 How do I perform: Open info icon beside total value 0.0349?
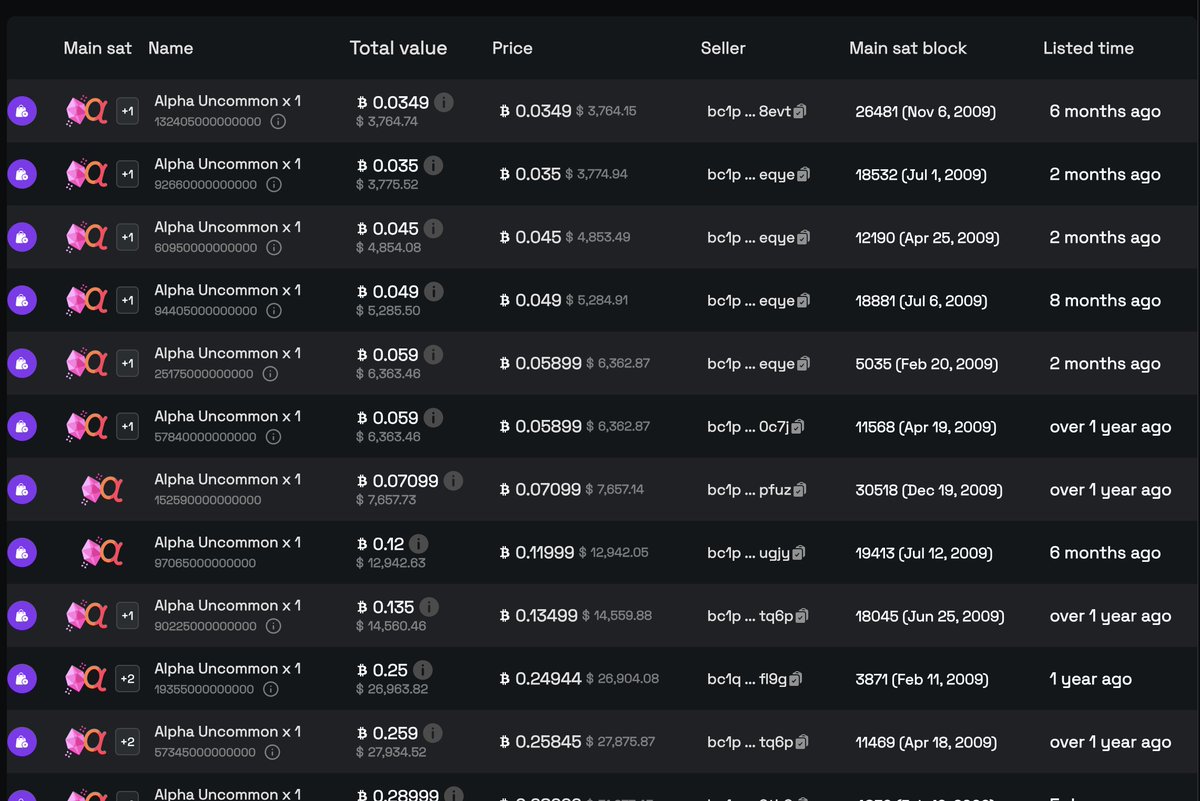(444, 102)
